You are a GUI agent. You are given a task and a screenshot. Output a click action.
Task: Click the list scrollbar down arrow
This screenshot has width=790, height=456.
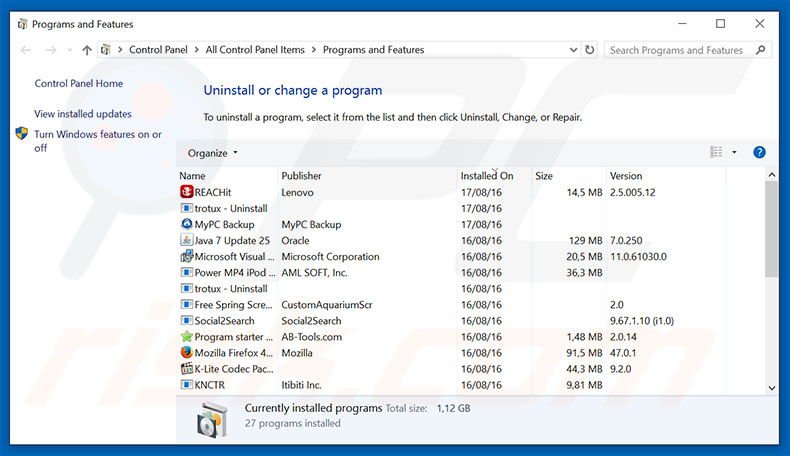771,388
